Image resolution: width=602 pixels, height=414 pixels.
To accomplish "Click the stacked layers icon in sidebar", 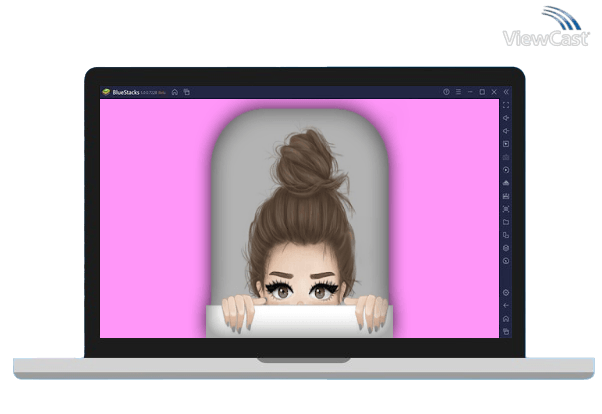I will coord(506,248).
